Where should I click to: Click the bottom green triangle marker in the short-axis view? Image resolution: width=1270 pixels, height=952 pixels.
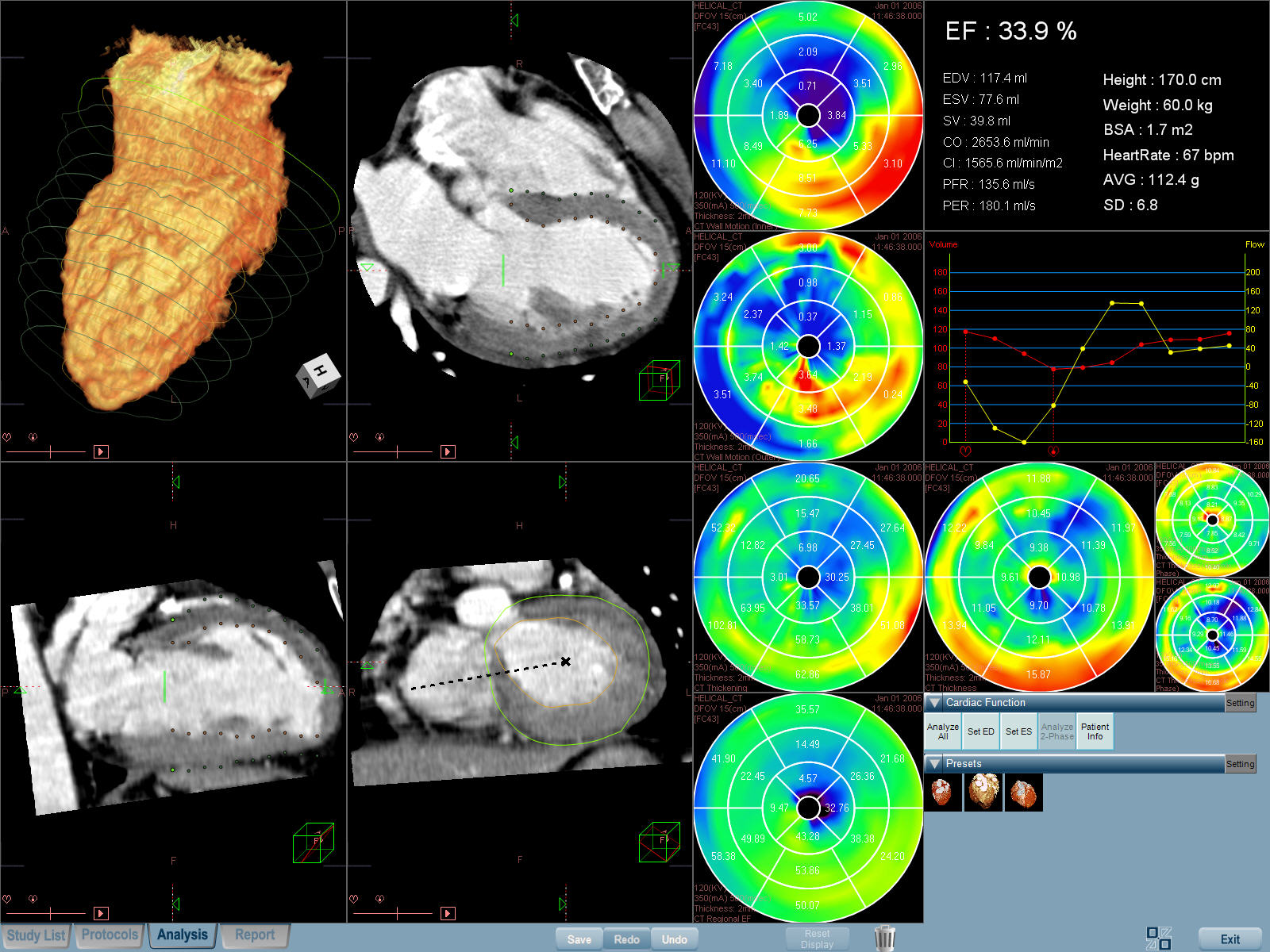point(562,904)
